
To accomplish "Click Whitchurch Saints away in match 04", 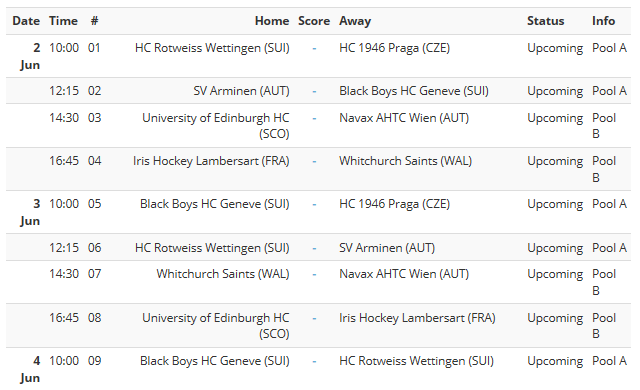I will click(405, 161).
